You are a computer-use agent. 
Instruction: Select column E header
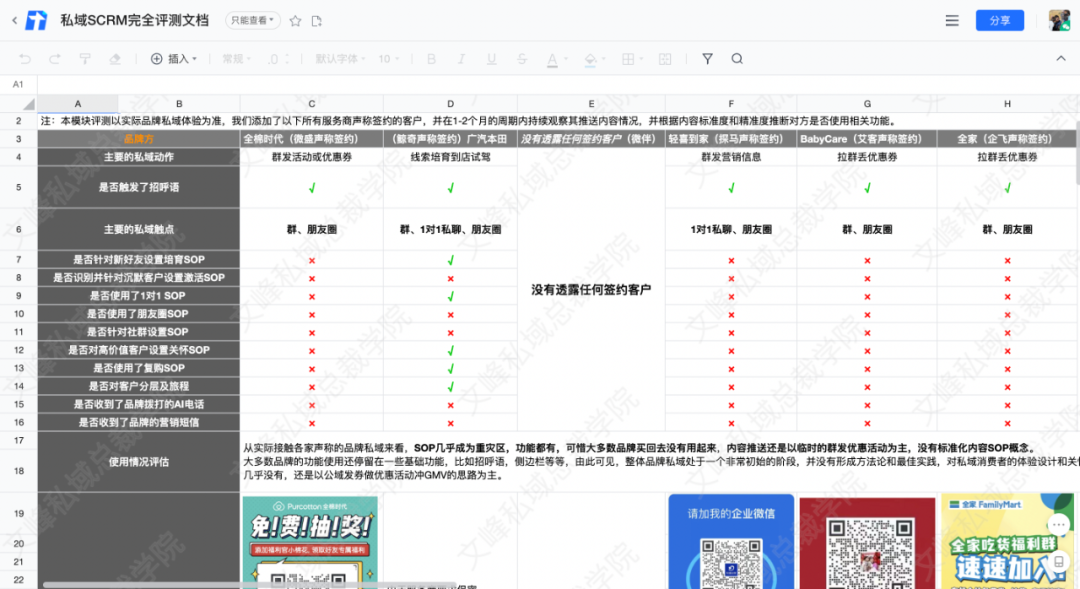(x=591, y=103)
